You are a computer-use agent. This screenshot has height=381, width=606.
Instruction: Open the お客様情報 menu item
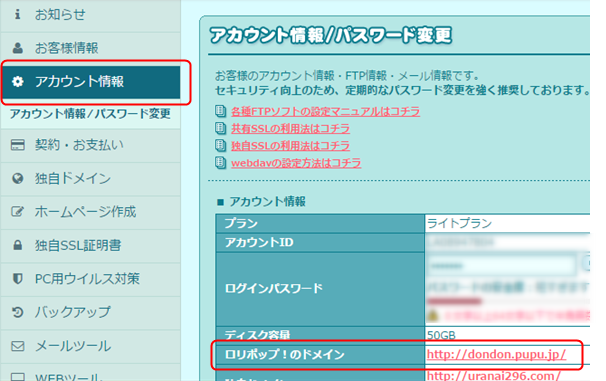click(x=90, y=48)
